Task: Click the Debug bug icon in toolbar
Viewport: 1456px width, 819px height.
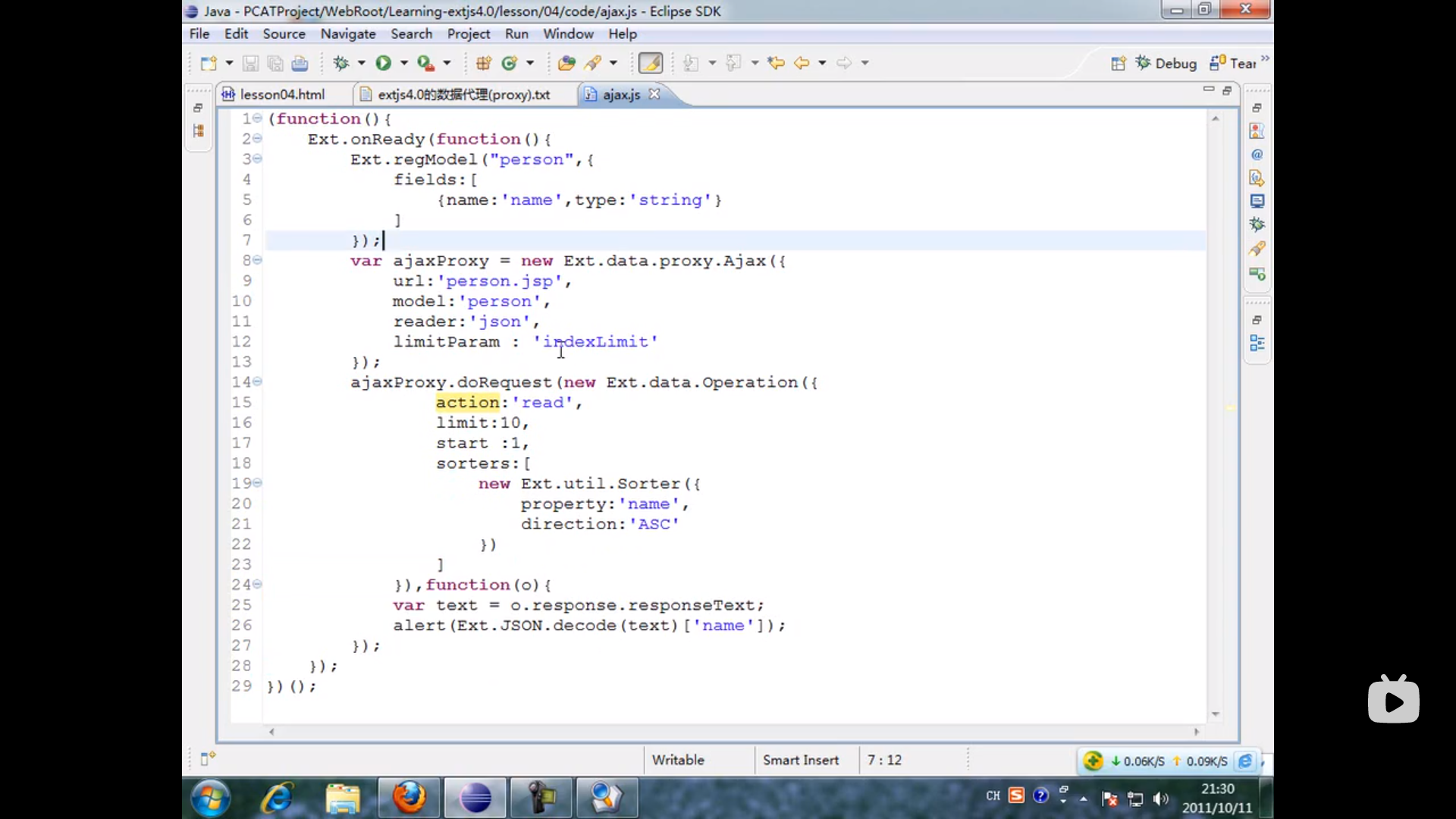Action: click(341, 64)
